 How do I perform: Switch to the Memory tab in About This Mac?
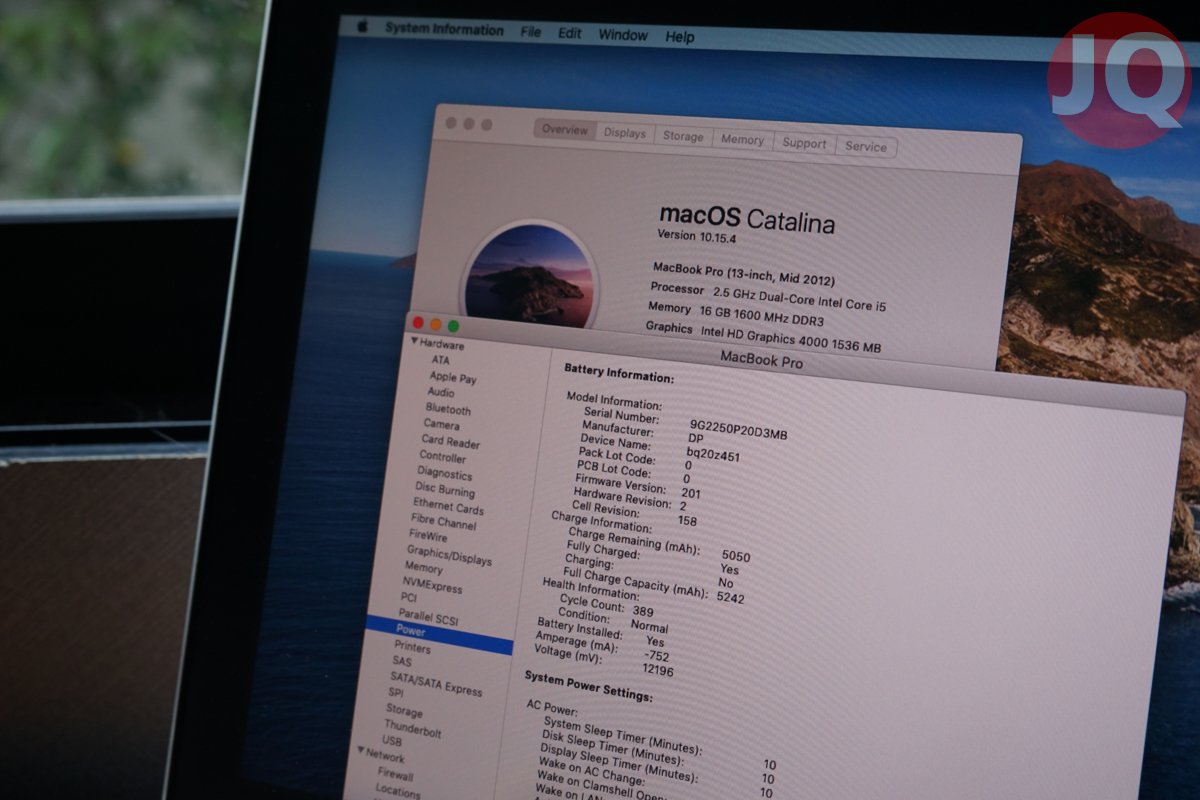[x=742, y=140]
